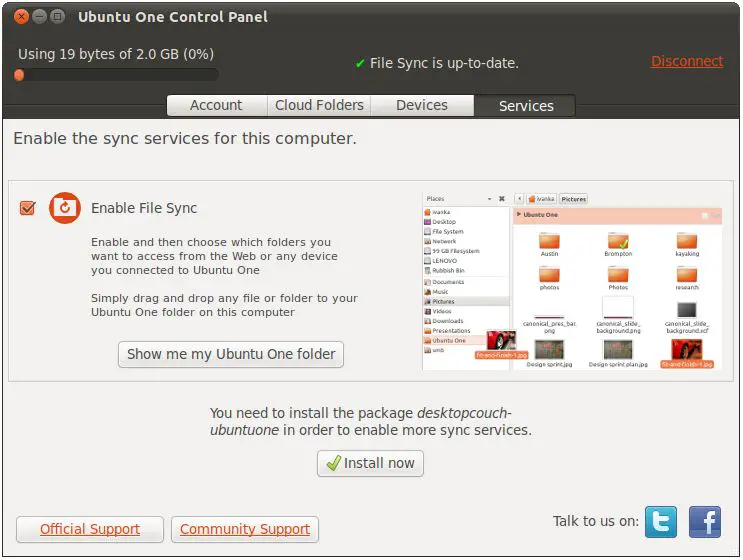Open the Official Support link
This screenshot has height=560, width=743.
[x=90, y=529]
